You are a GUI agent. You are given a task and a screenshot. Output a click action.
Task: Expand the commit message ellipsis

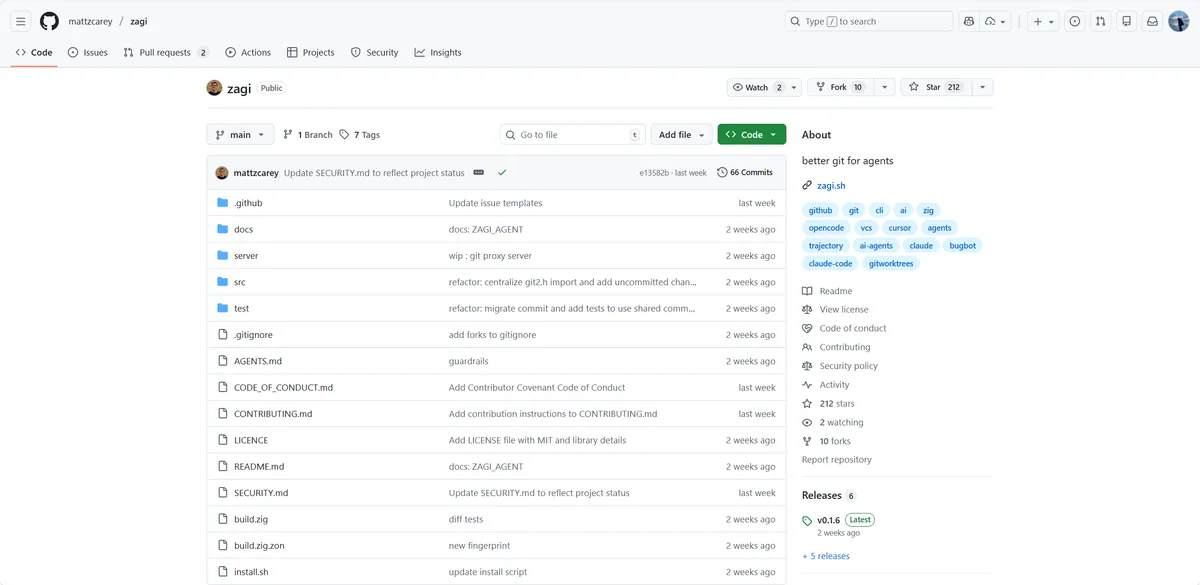click(x=479, y=173)
